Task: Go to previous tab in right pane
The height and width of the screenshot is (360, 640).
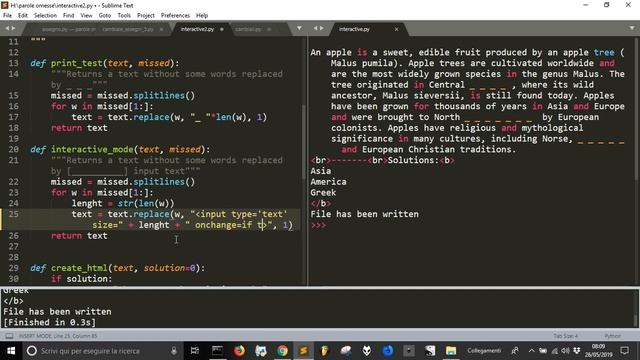Action: point(315,28)
